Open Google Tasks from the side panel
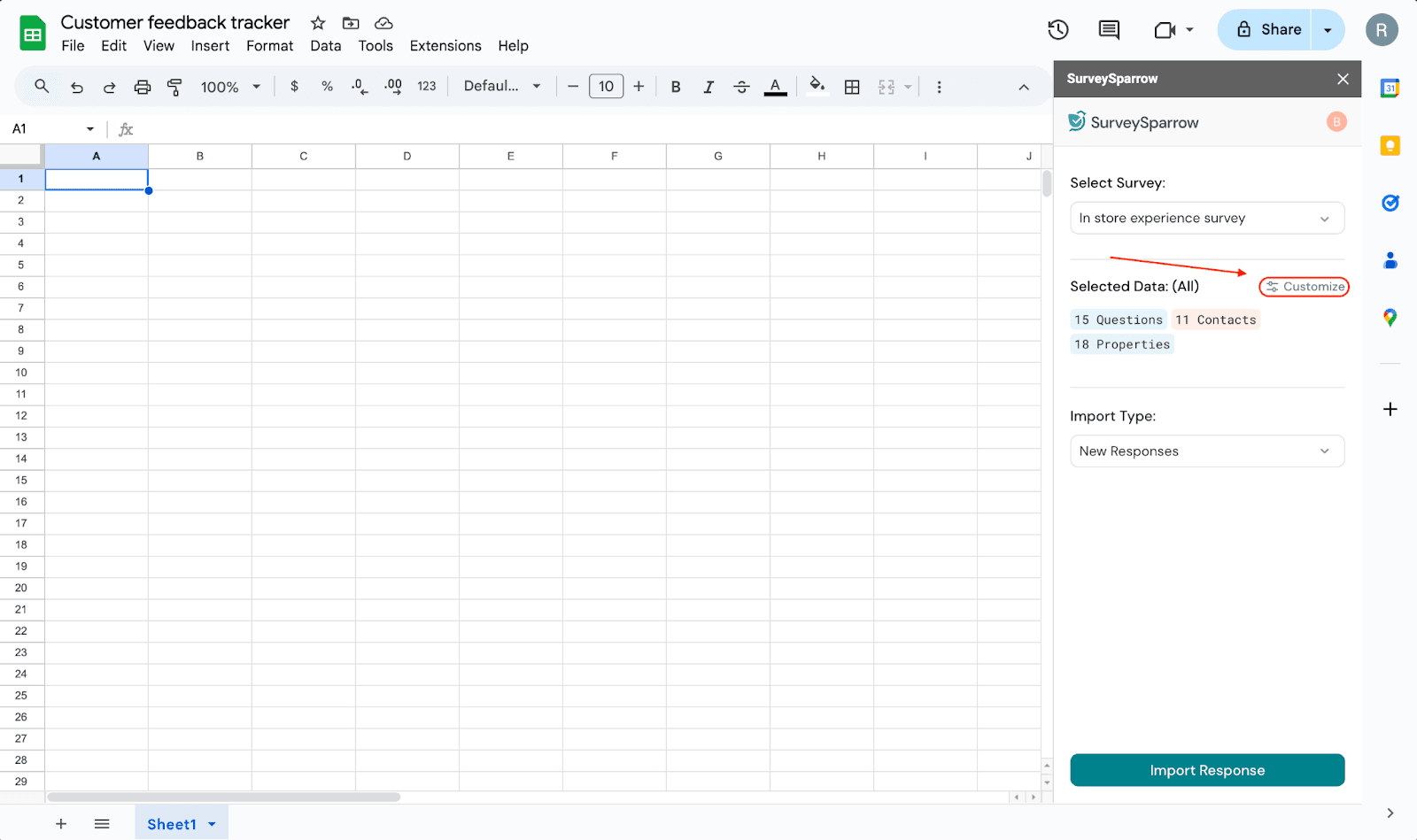Viewport: 1417px width, 840px height. pos(1390,204)
